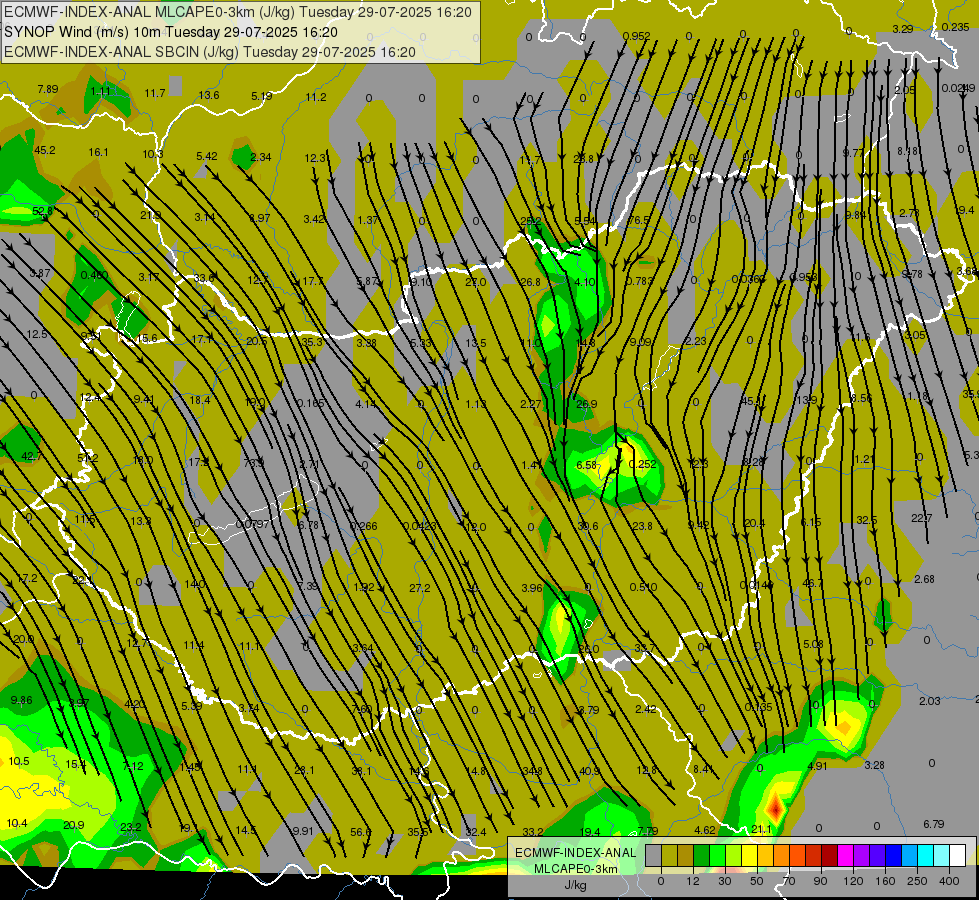Click the legend tick value 160
The height and width of the screenshot is (900, 979).
[x=885, y=881]
